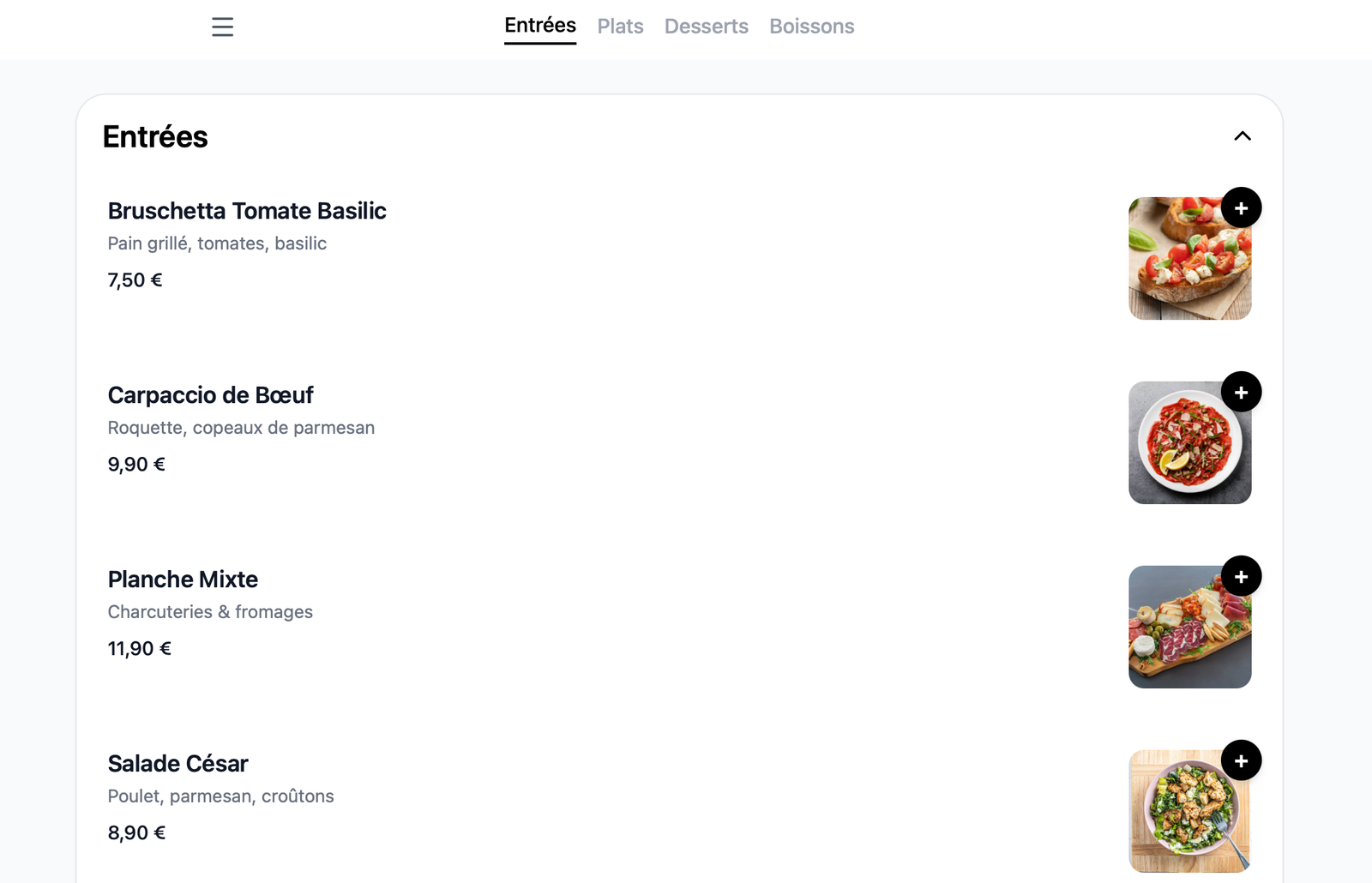
Task: Click the Salade César title
Action: pos(178,764)
